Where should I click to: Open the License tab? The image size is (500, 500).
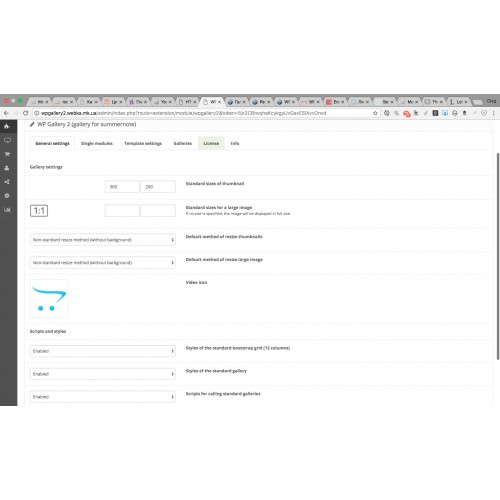tap(211, 143)
